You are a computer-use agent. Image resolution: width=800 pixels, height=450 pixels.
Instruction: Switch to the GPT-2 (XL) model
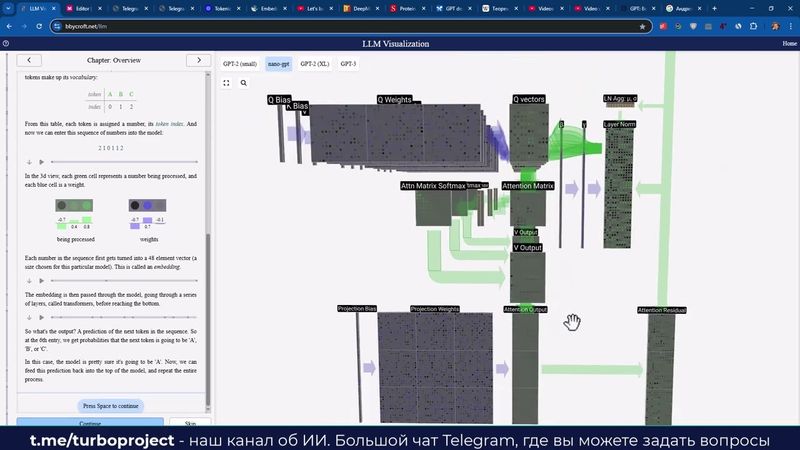tap(316, 63)
